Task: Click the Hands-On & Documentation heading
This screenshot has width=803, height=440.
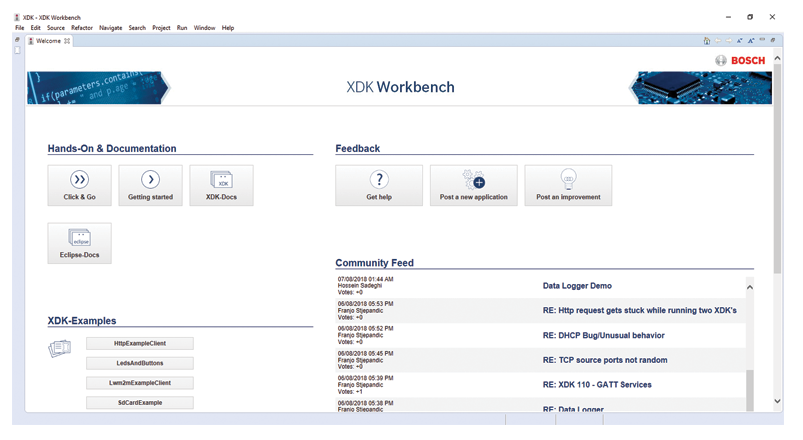Action: click(112, 149)
